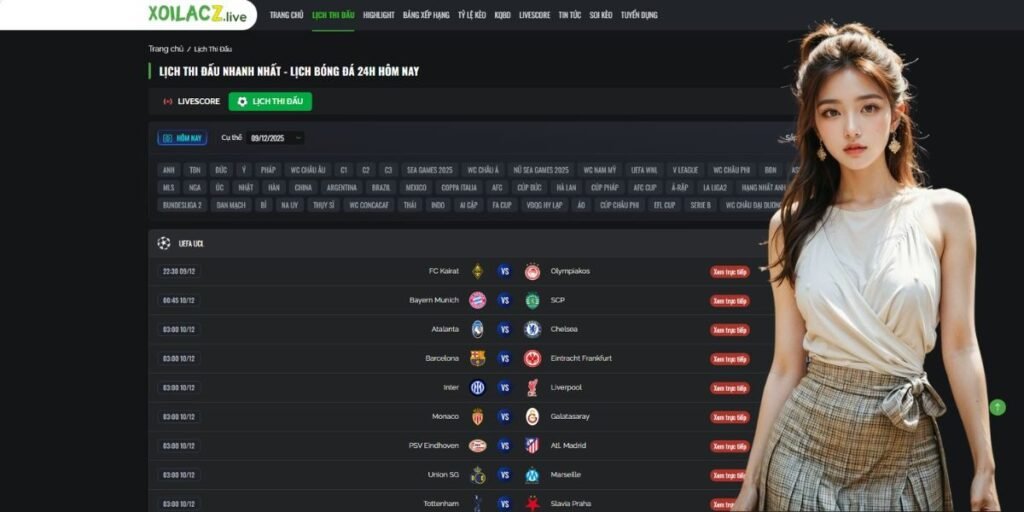The height and width of the screenshot is (512, 1024).
Task: Open the 09/12/2025 date dropdown
Action: (x=277, y=138)
